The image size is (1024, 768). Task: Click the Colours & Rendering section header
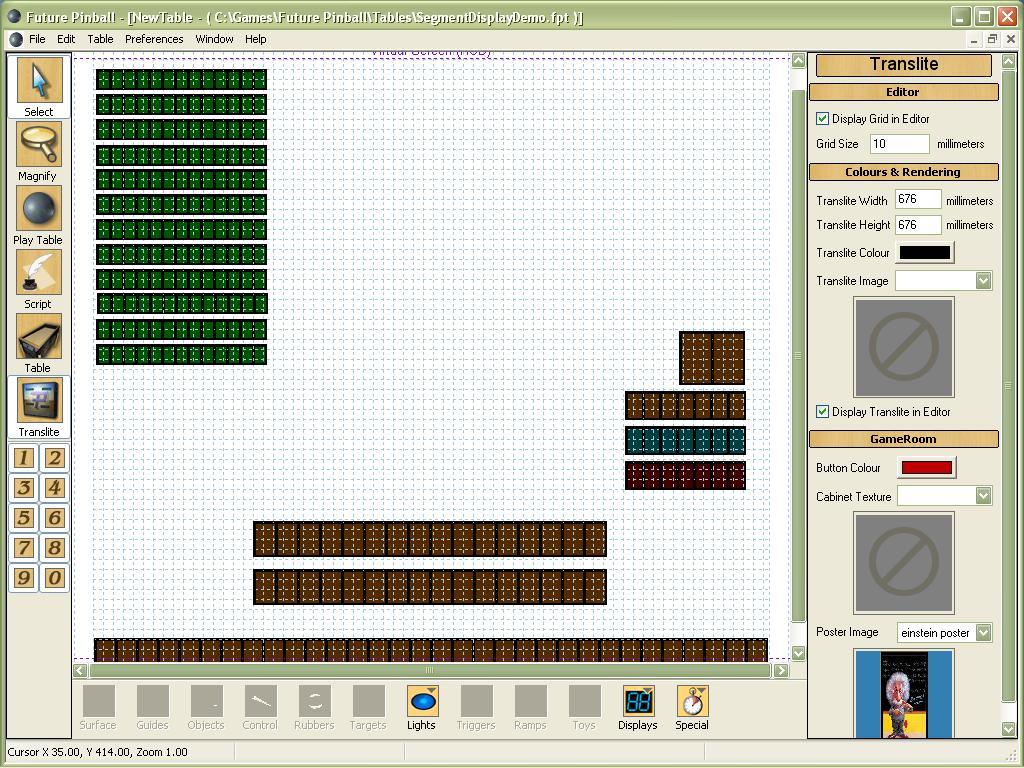click(903, 172)
